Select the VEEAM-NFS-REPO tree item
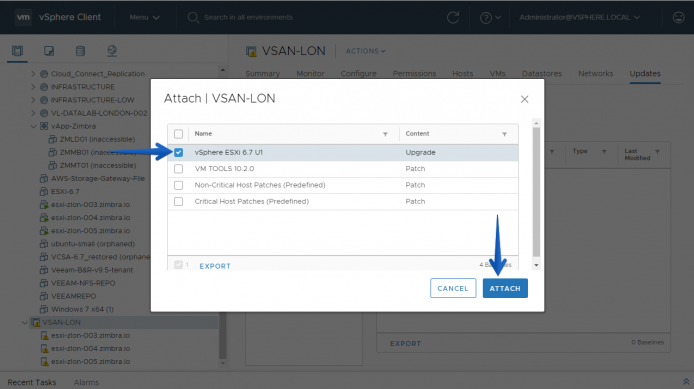Screen dimensions: 694x389 coord(83,283)
